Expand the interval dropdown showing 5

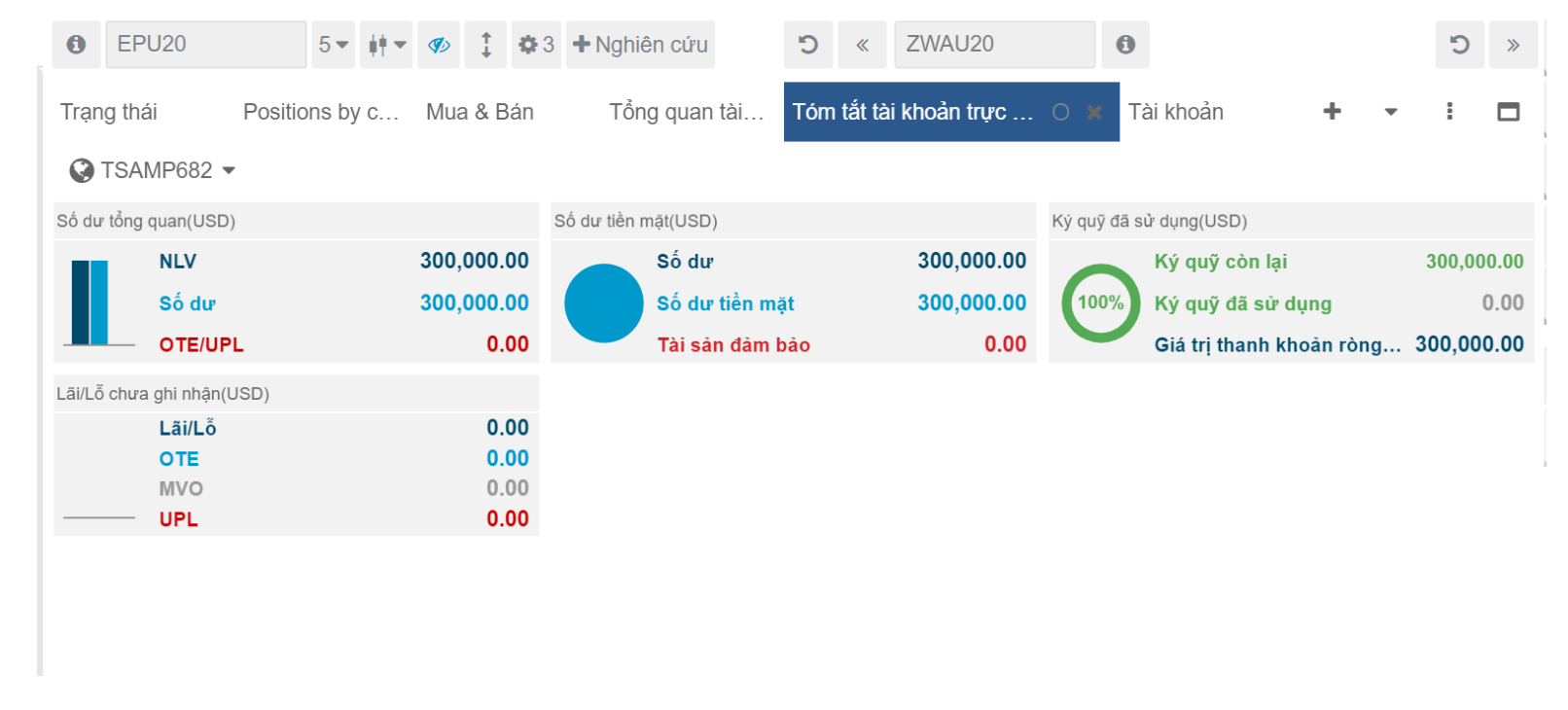coord(333,45)
